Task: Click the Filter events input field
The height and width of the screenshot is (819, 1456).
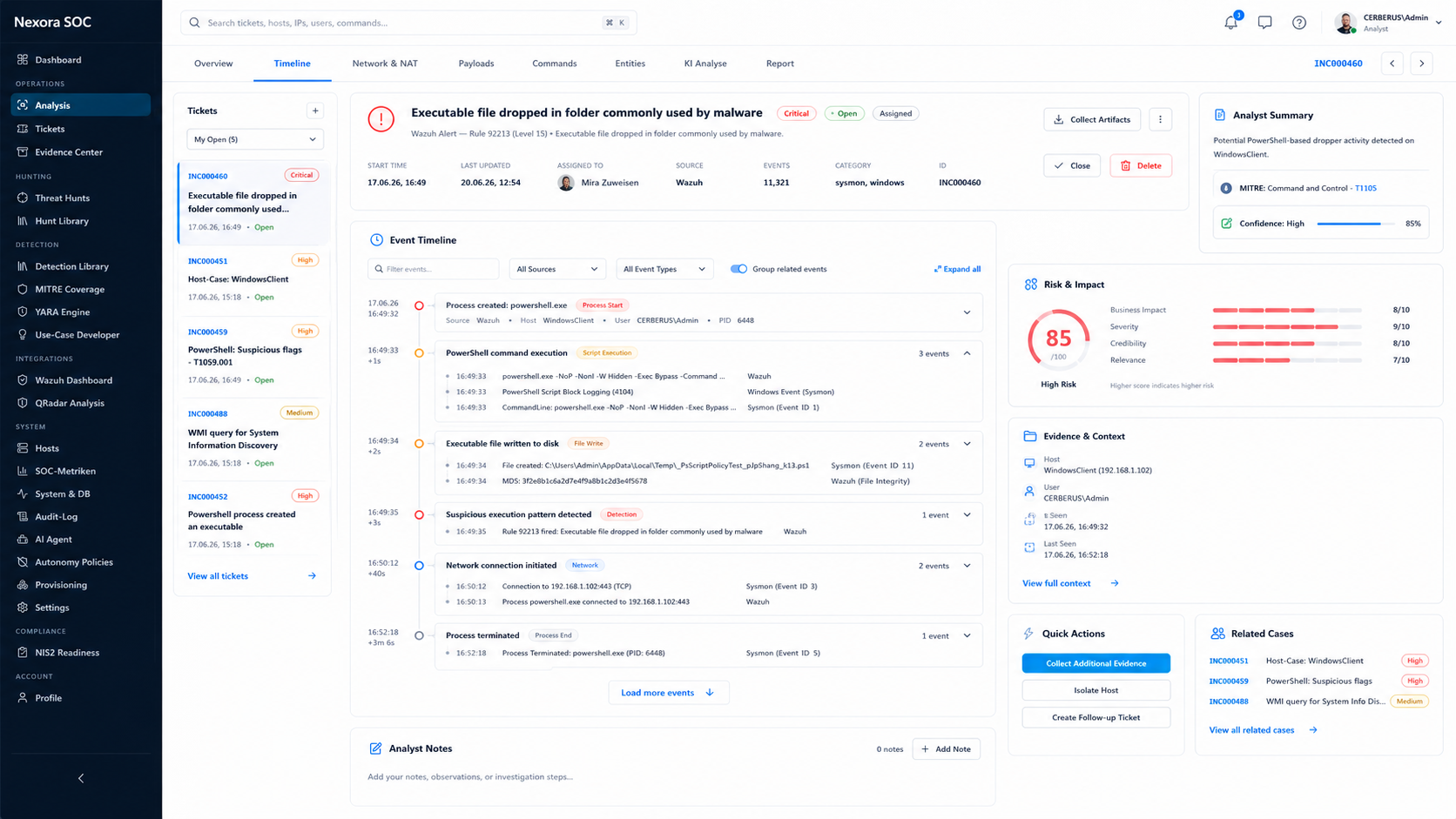Action: coord(433,269)
